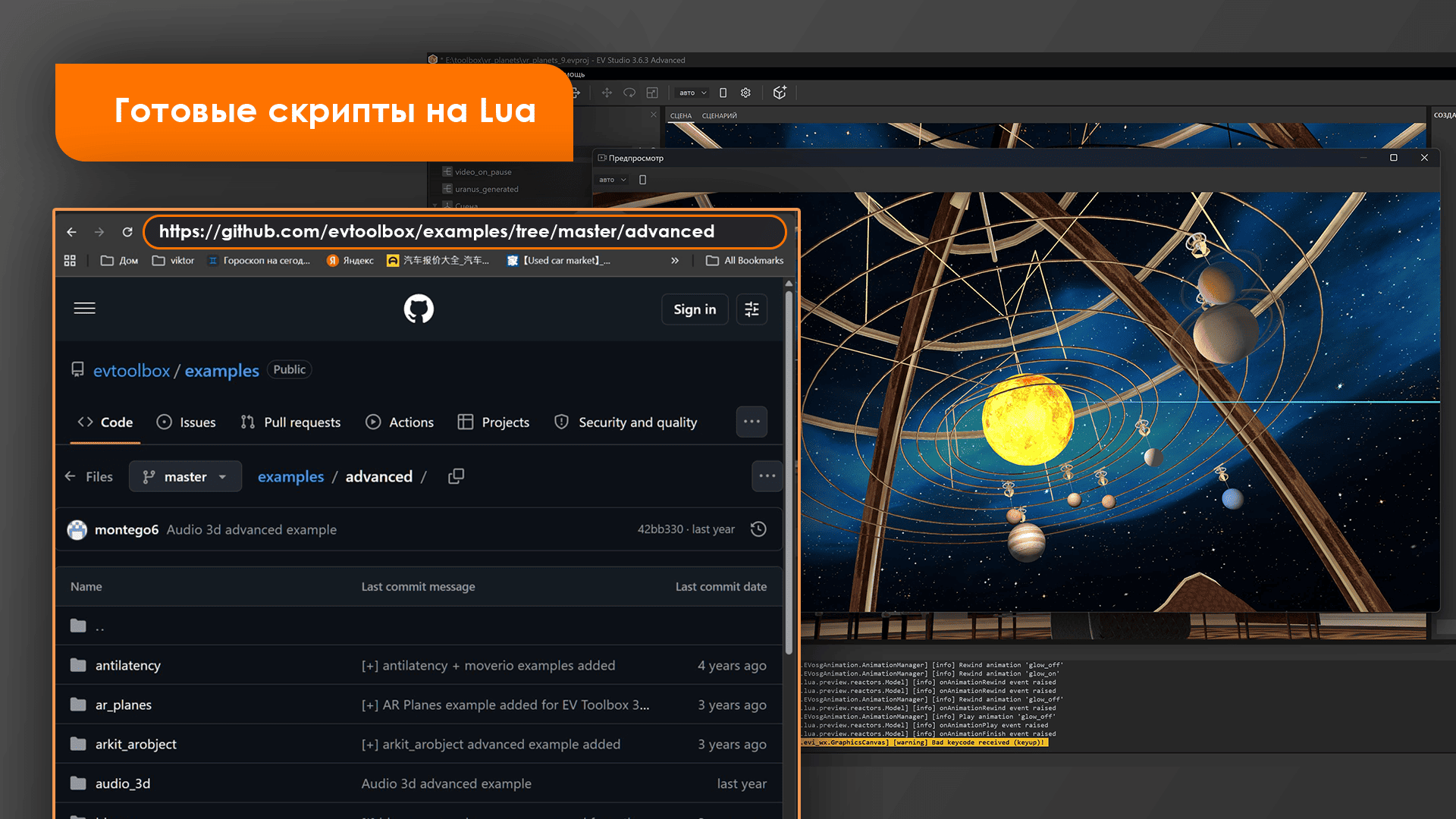
Task: Click the repository icon beside evtoolbox
Action: (x=77, y=369)
